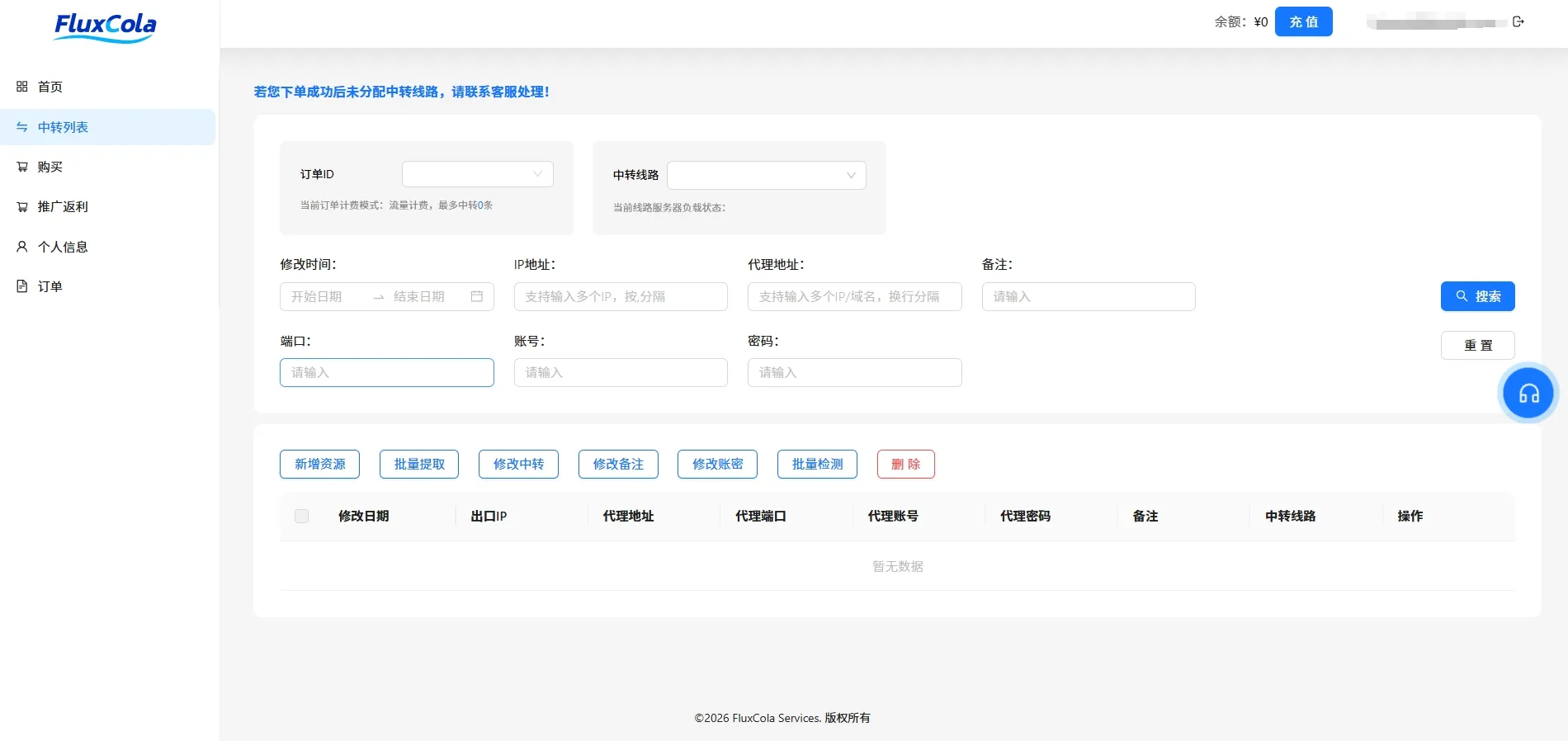
Task: Open the 个人信息 menu item
Action: (x=108, y=247)
